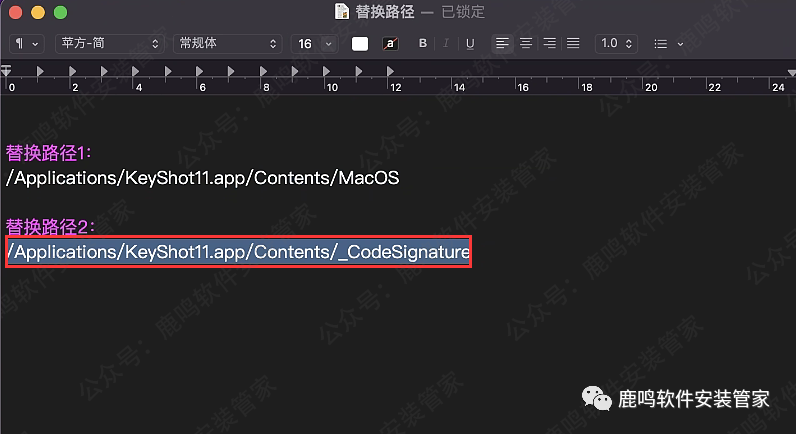
Task: Open the paragraph styles dropdown
Action: pyautogui.click(x=26, y=44)
